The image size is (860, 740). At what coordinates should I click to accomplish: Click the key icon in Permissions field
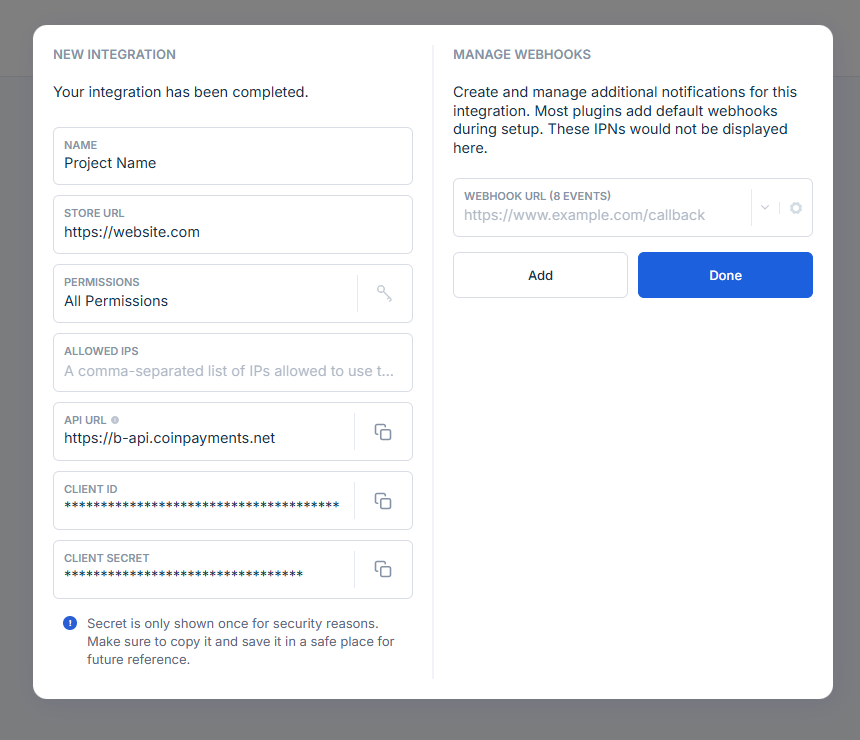coord(384,293)
